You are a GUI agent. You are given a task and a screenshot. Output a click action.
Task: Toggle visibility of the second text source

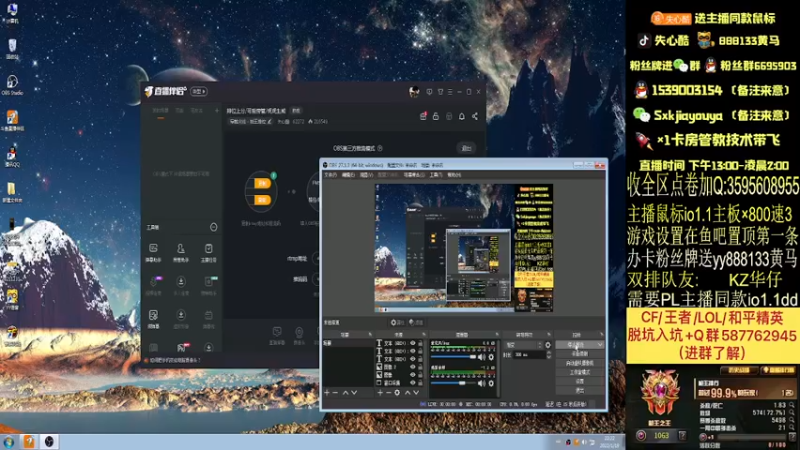412,351
